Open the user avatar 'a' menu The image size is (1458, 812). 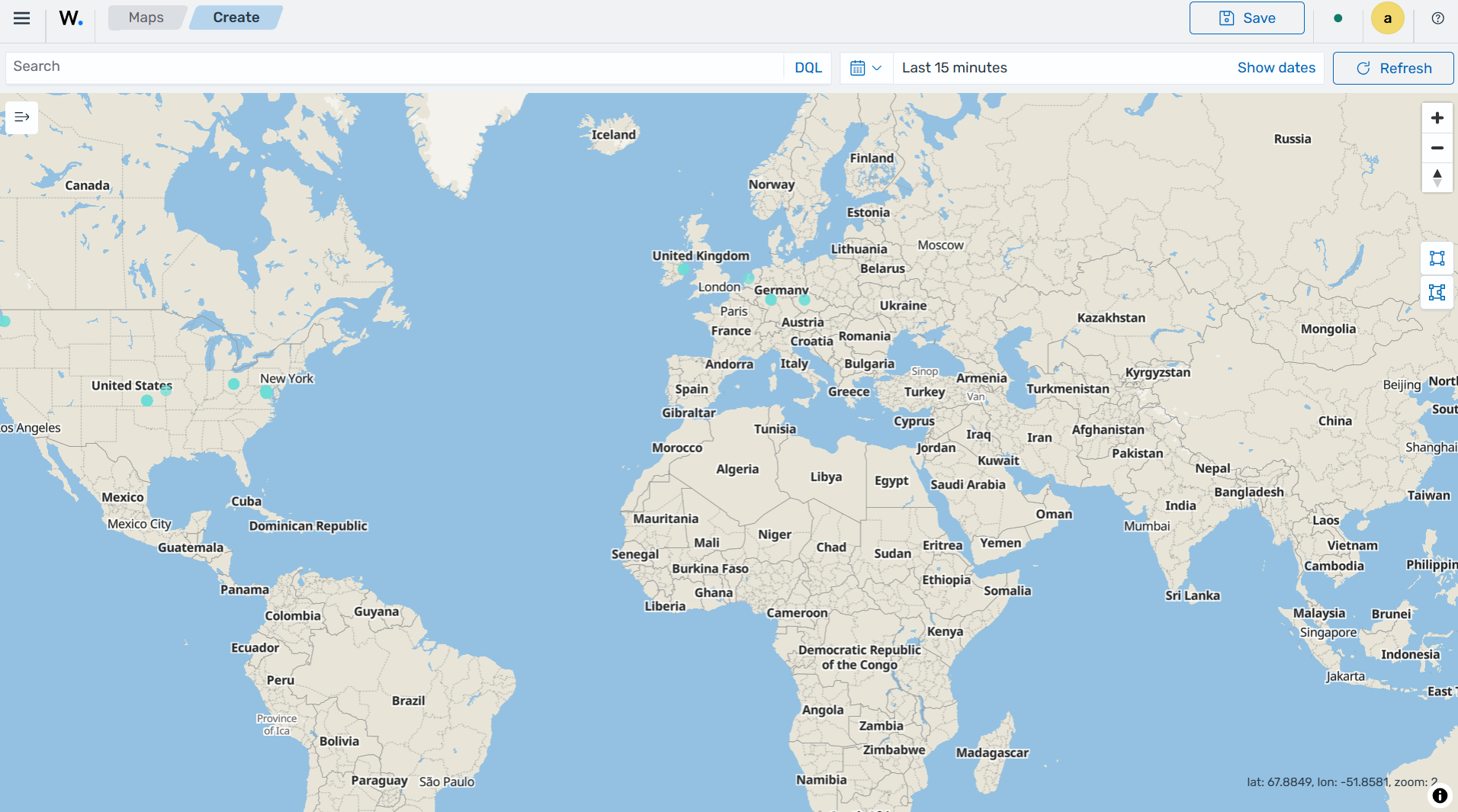(x=1387, y=18)
